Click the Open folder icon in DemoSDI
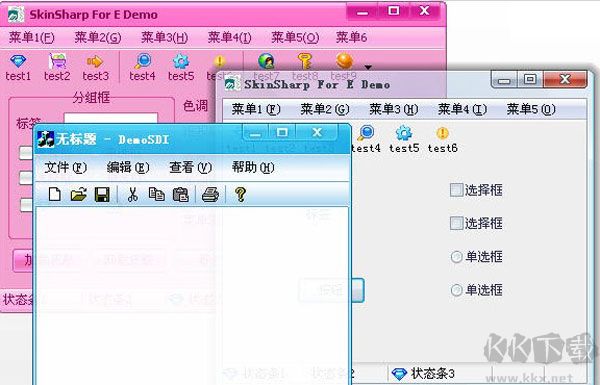 79,194
